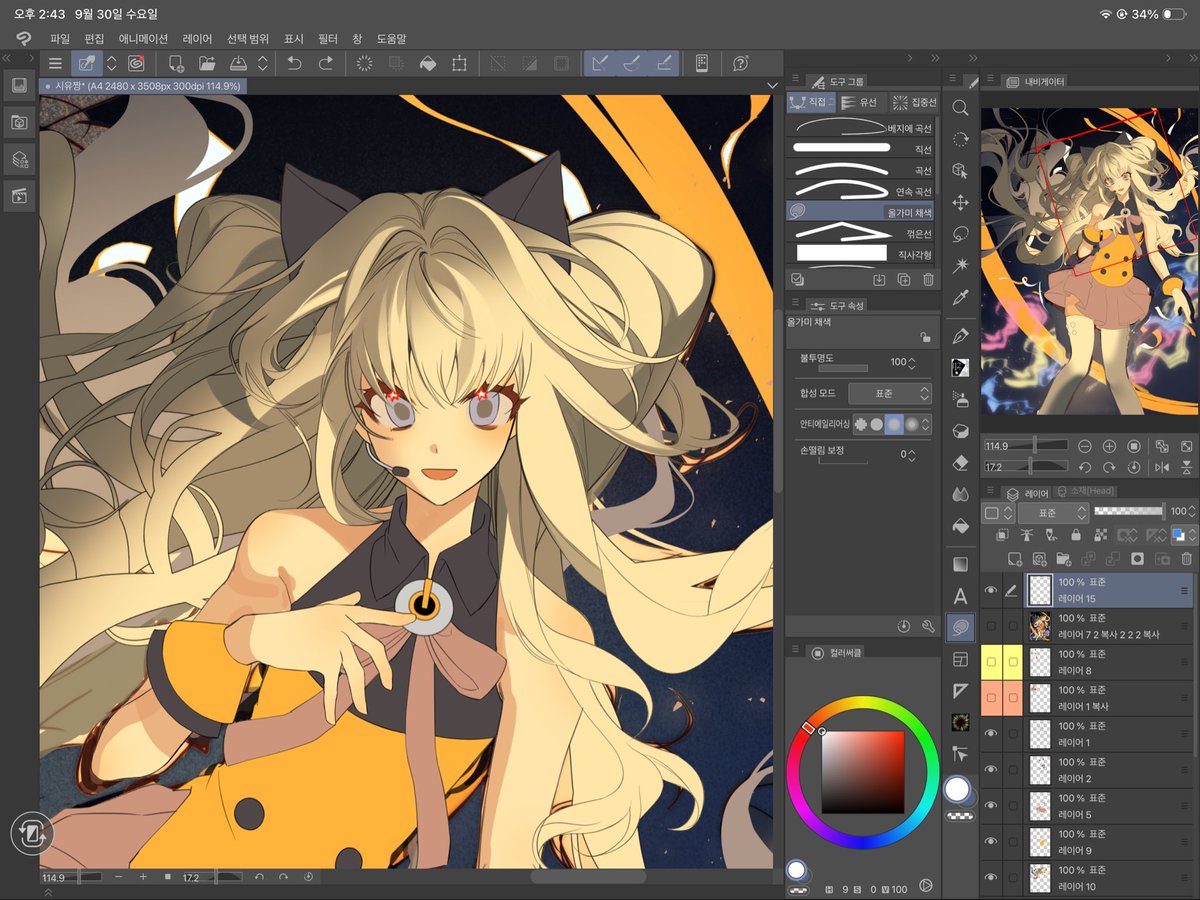This screenshot has height=900, width=1200.
Task: Open hamburger menu in command bar
Action: pyautogui.click(x=55, y=63)
